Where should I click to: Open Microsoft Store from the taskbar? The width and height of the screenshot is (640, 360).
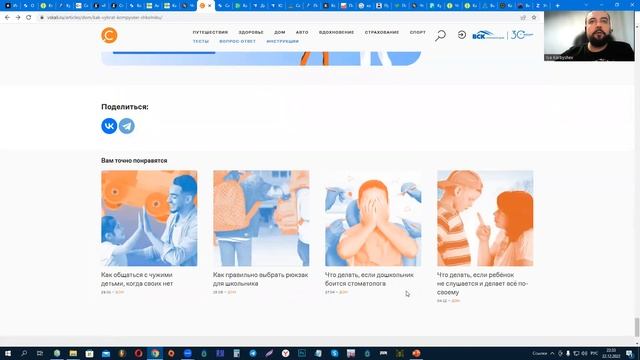(x=89, y=353)
